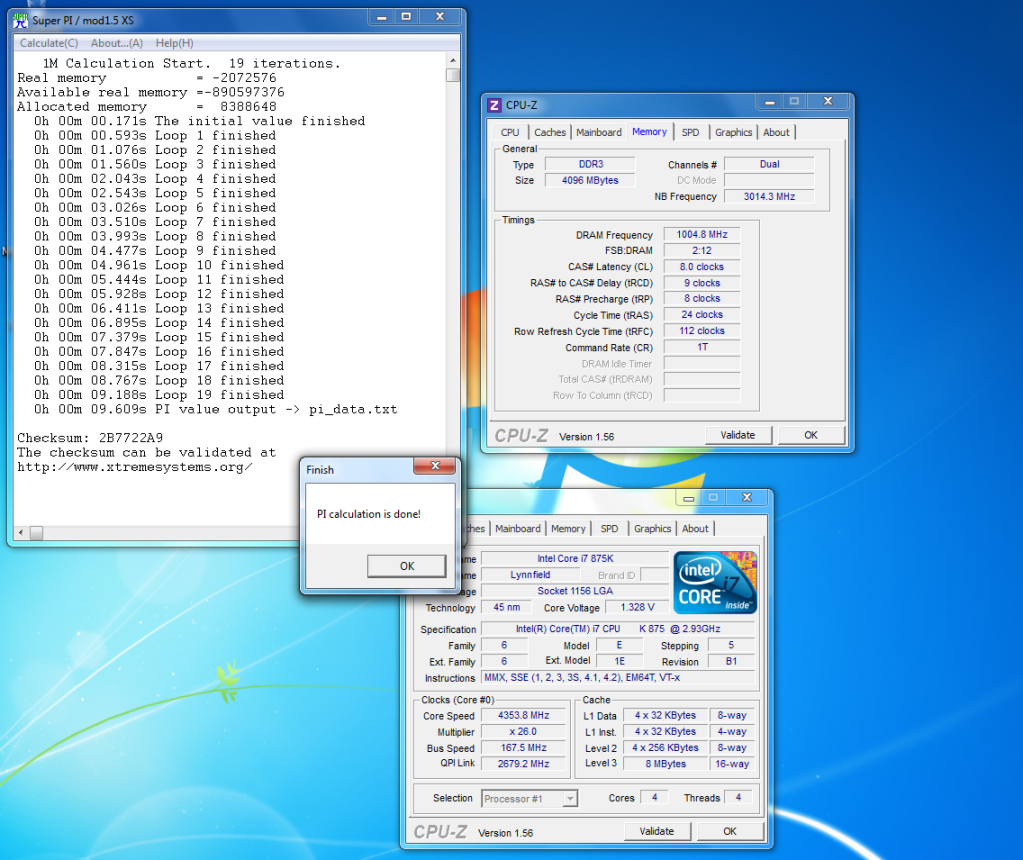Maximize the Super PI window
Viewport: 1023px width, 860px height.
pyautogui.click(x=406, y=17)
